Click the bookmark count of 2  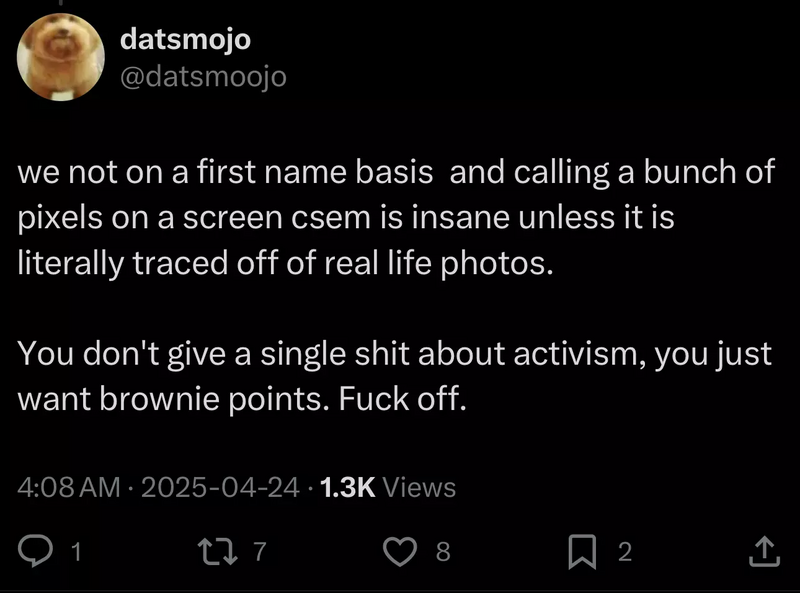625,552
